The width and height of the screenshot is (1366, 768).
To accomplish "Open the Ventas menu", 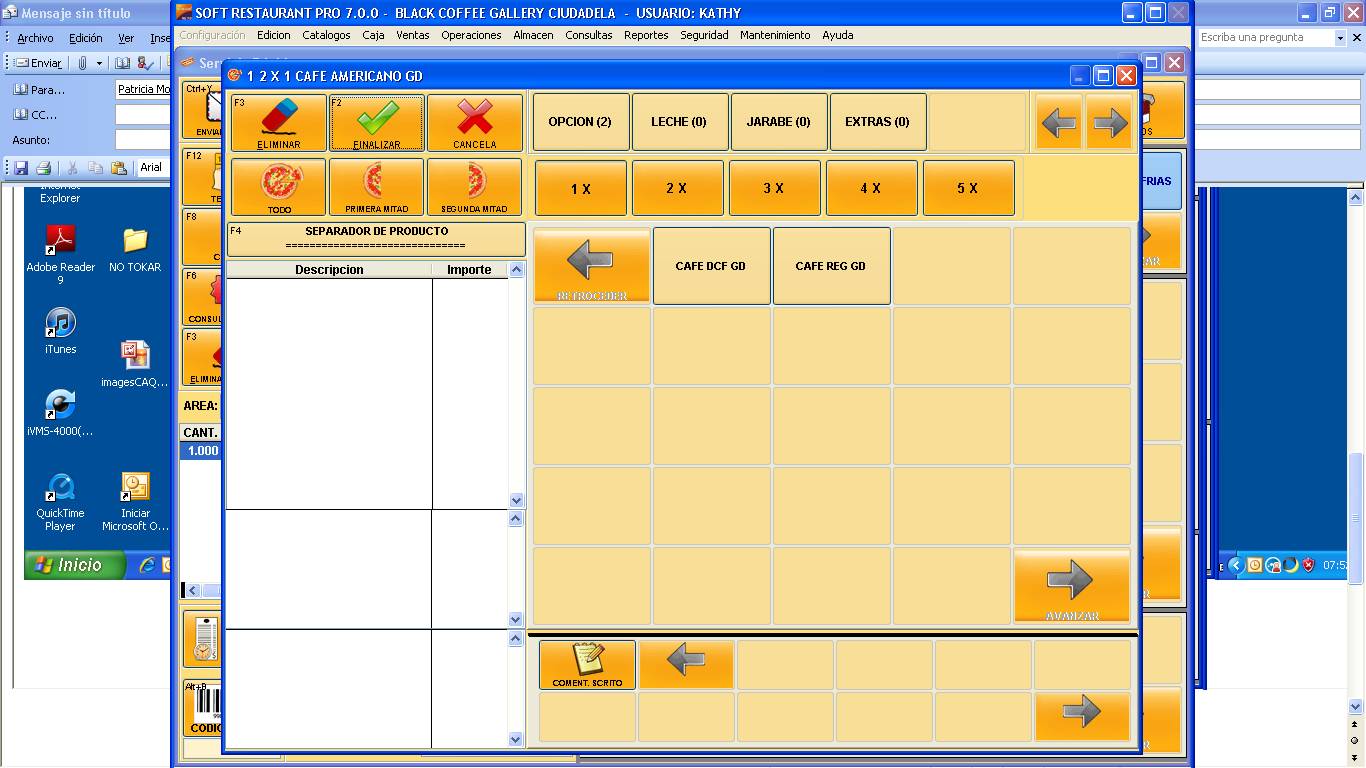I will (x=412, y=35).
